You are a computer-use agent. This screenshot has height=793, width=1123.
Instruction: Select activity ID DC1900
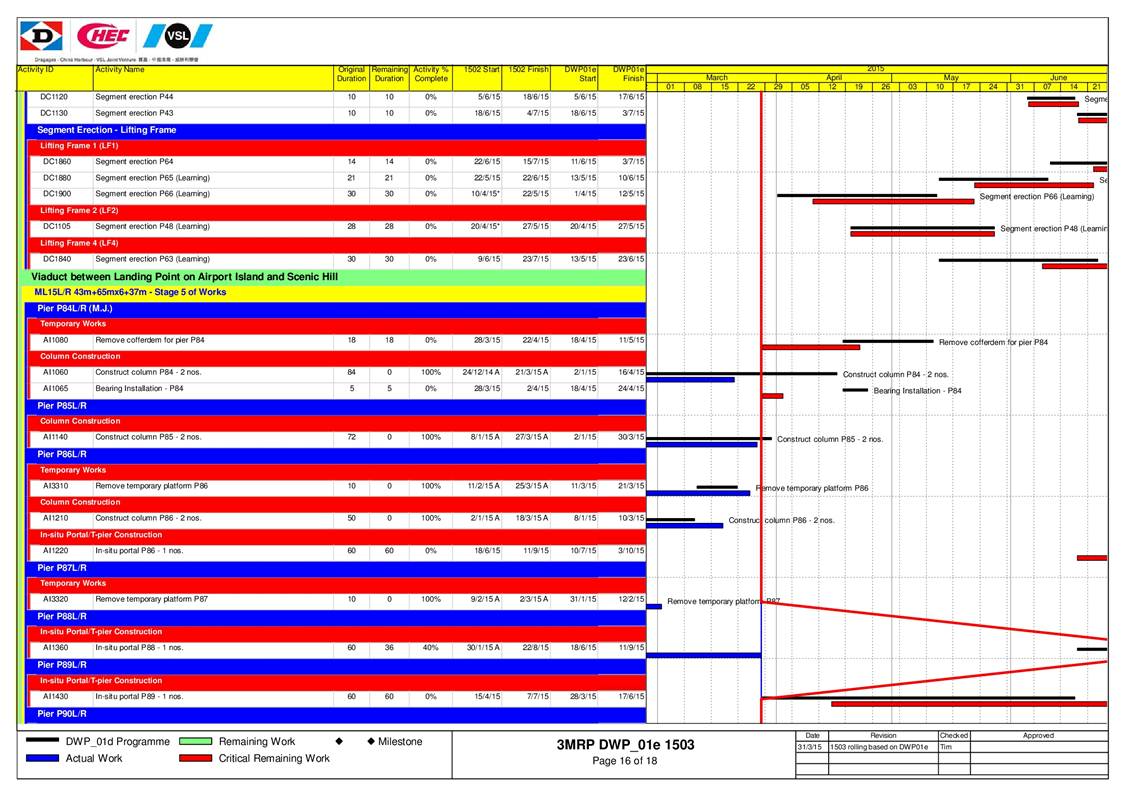(x=57, y=194)
